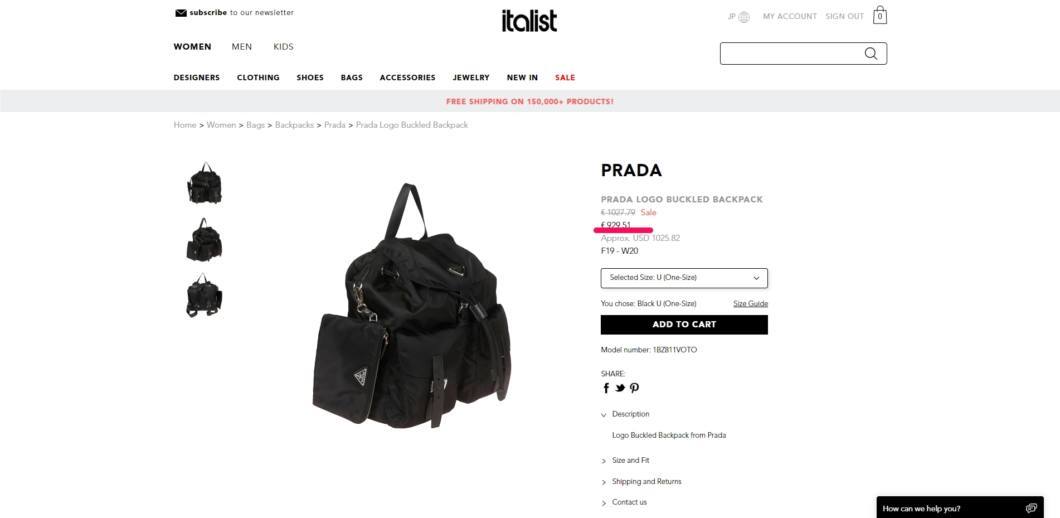Click the search magnifier icon
This screenshot has width=1060, height=518.
[x=871, y=53]
